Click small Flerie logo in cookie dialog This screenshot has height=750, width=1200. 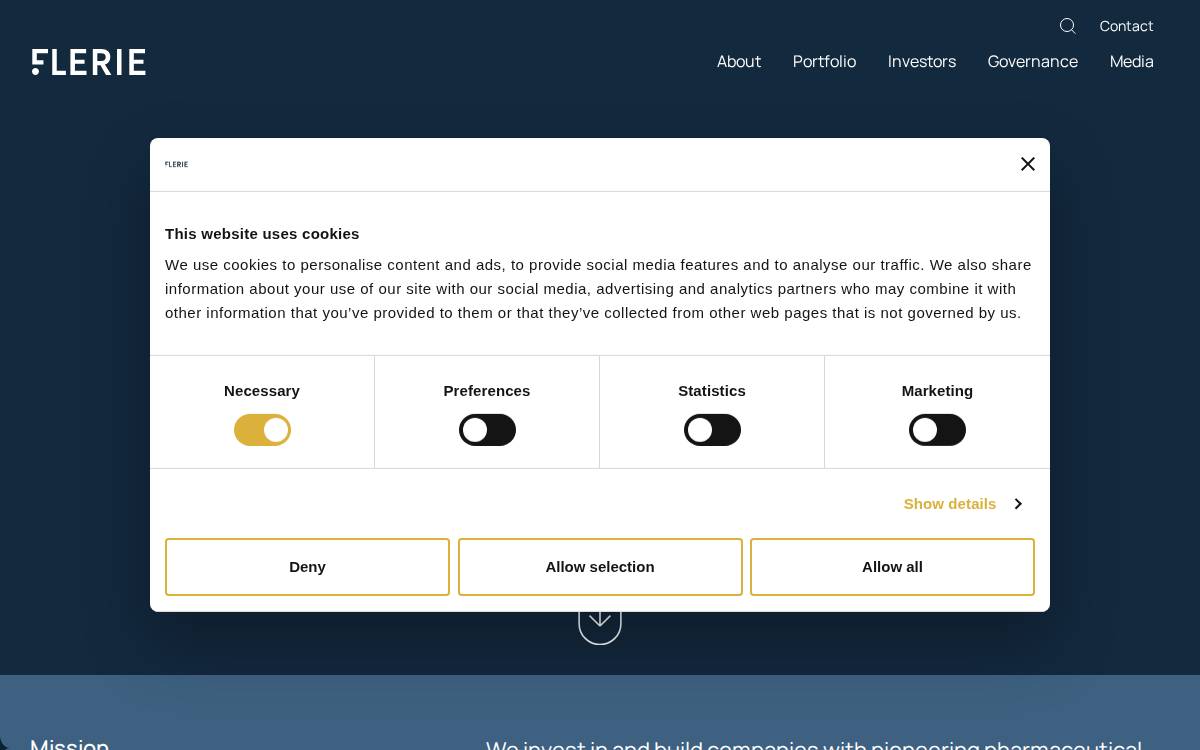tap(176, 164)
